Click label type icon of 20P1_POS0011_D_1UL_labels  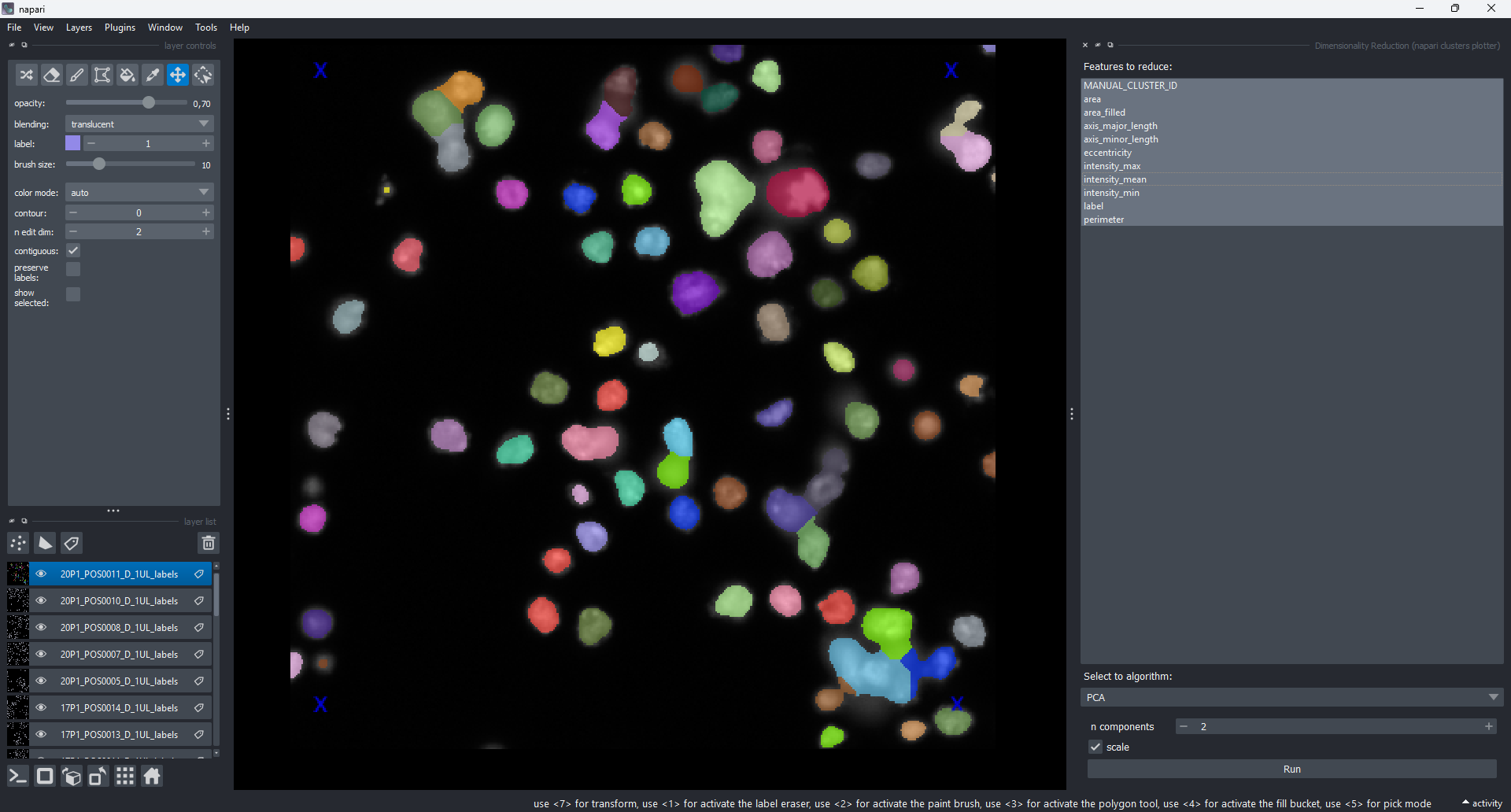click(x=200, y=574)
